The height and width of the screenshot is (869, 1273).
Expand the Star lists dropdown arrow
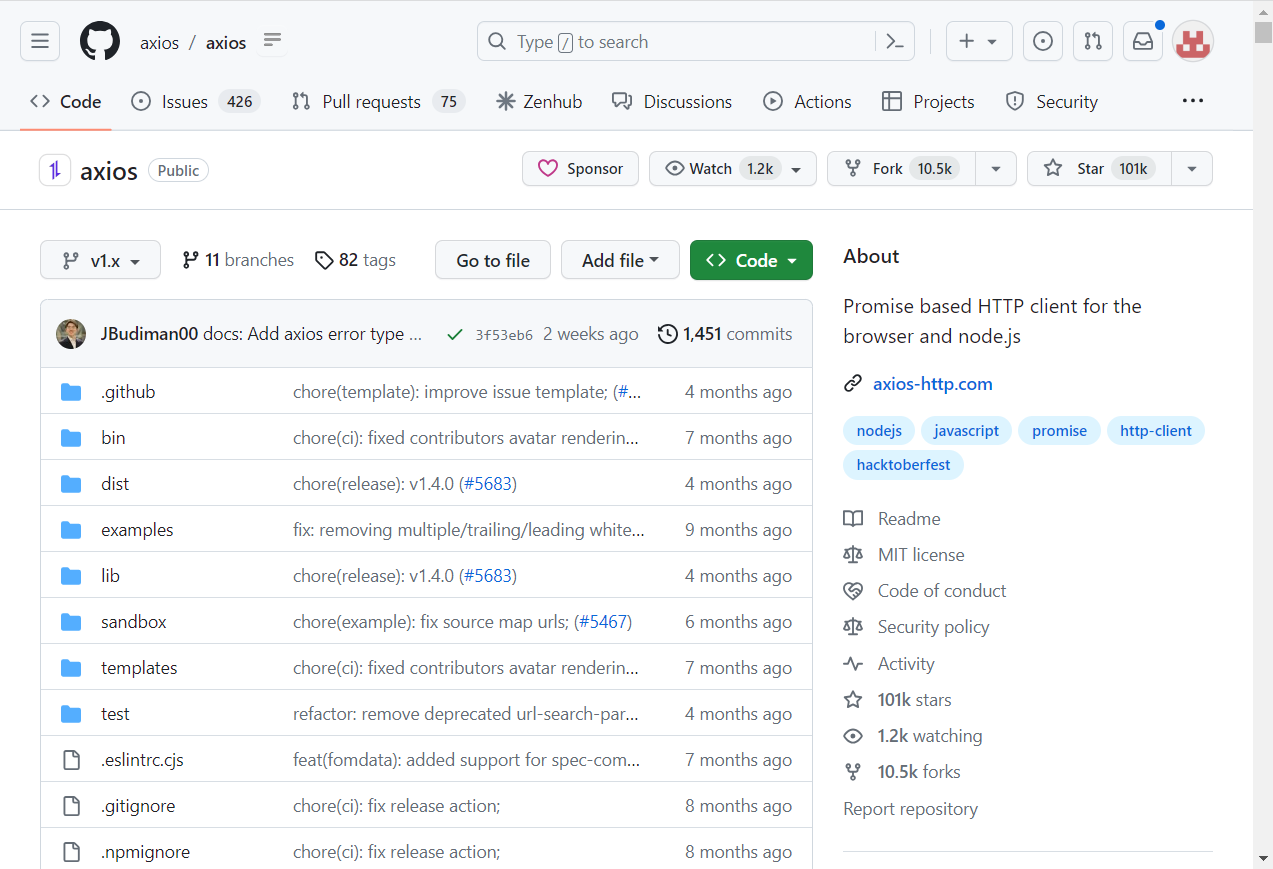click(x=1192, y=169)
